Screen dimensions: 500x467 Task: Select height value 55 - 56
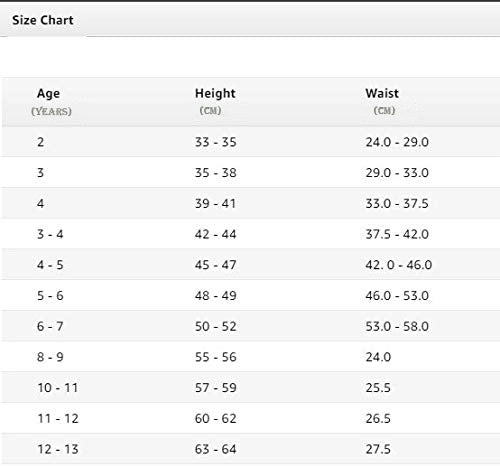216,357
